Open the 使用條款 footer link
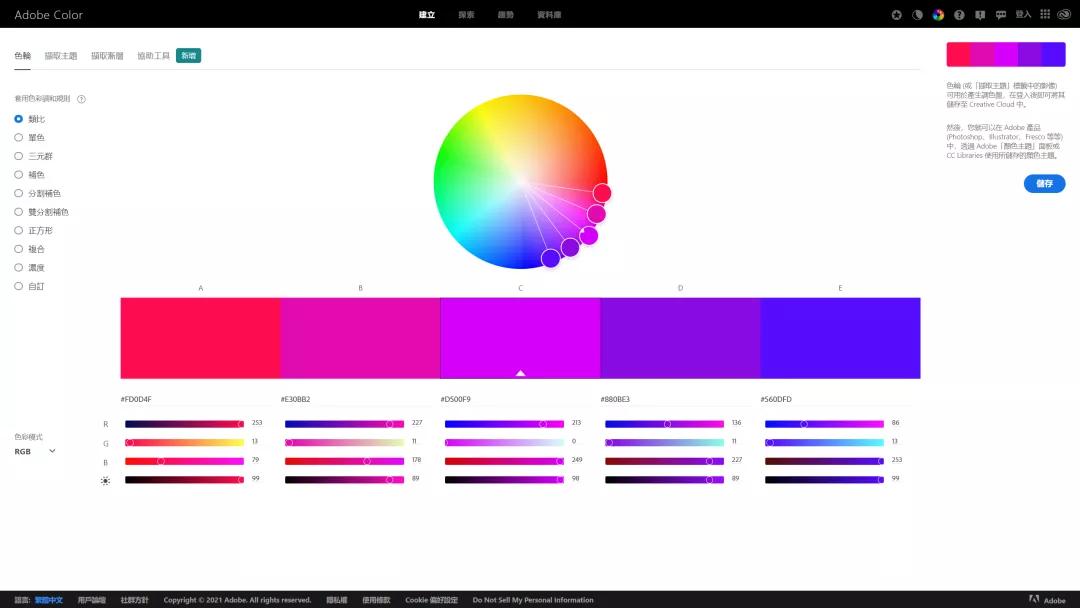Viewport: 1080px width, 608px height. tap(376, 600)
